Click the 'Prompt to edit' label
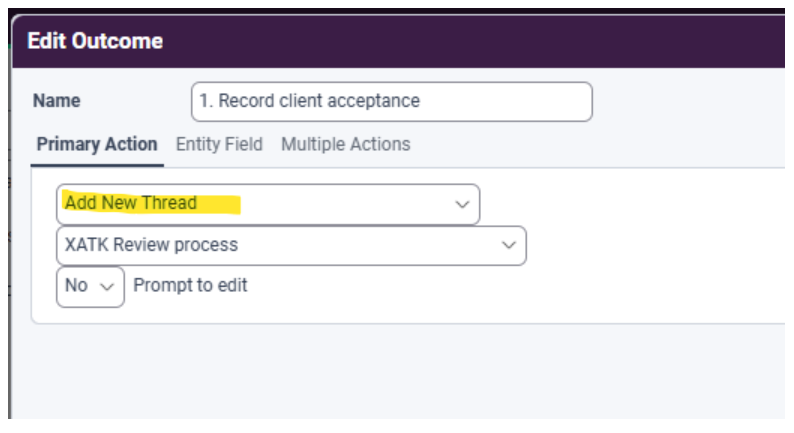Image resolution: width=794 pixels, height=433 pixels. click(x=190, y=286)
